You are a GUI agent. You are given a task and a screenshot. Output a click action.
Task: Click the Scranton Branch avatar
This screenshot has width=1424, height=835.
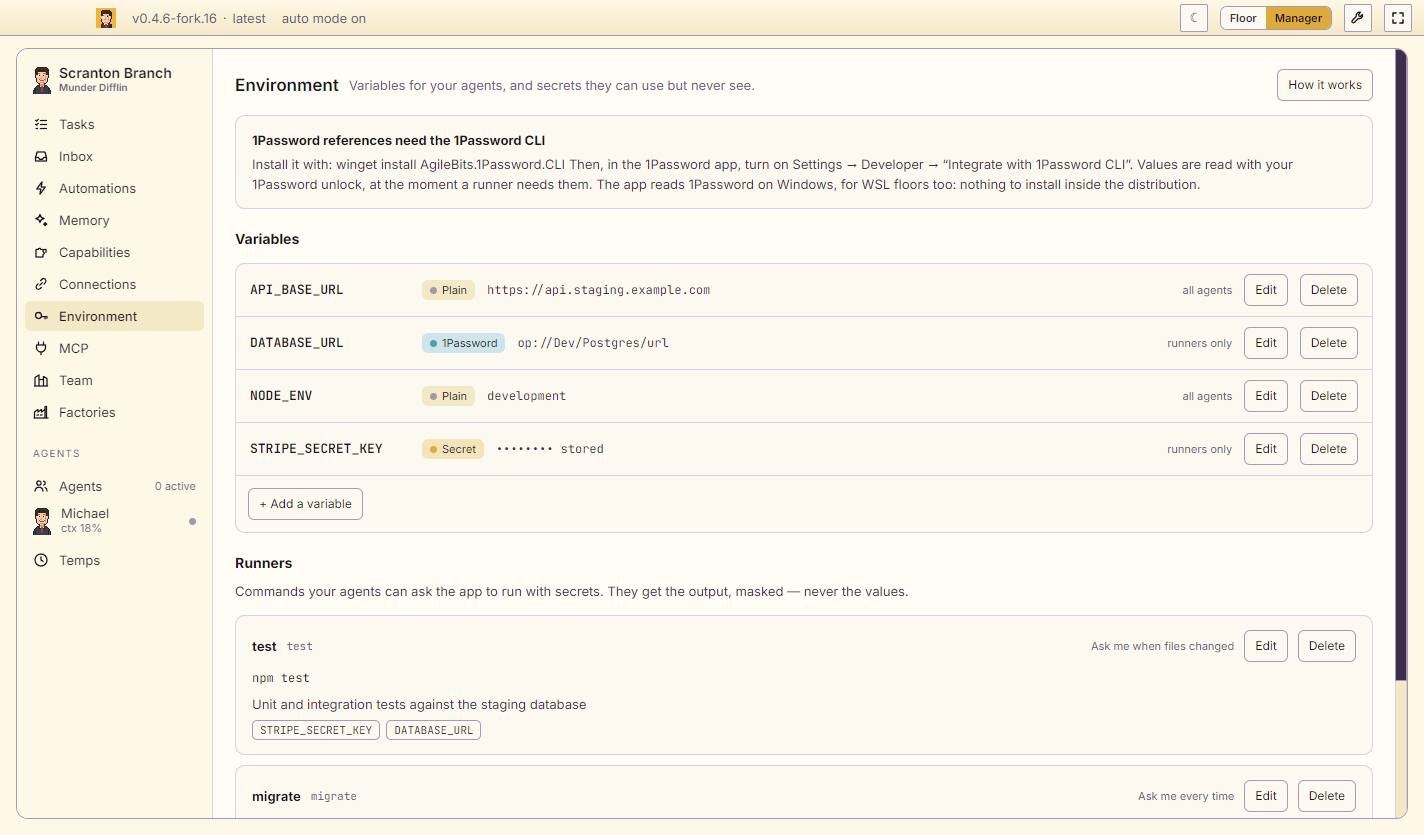point(42,80)
